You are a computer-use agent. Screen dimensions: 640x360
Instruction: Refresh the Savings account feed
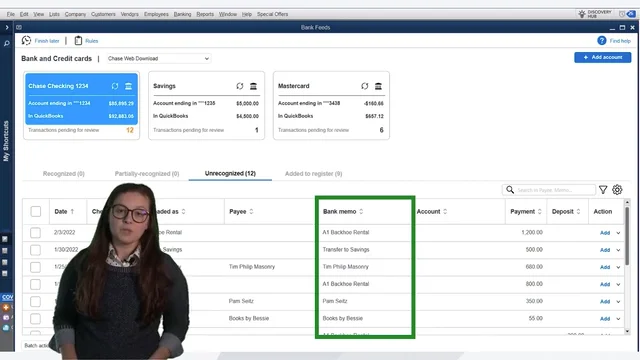coord(240,86)
